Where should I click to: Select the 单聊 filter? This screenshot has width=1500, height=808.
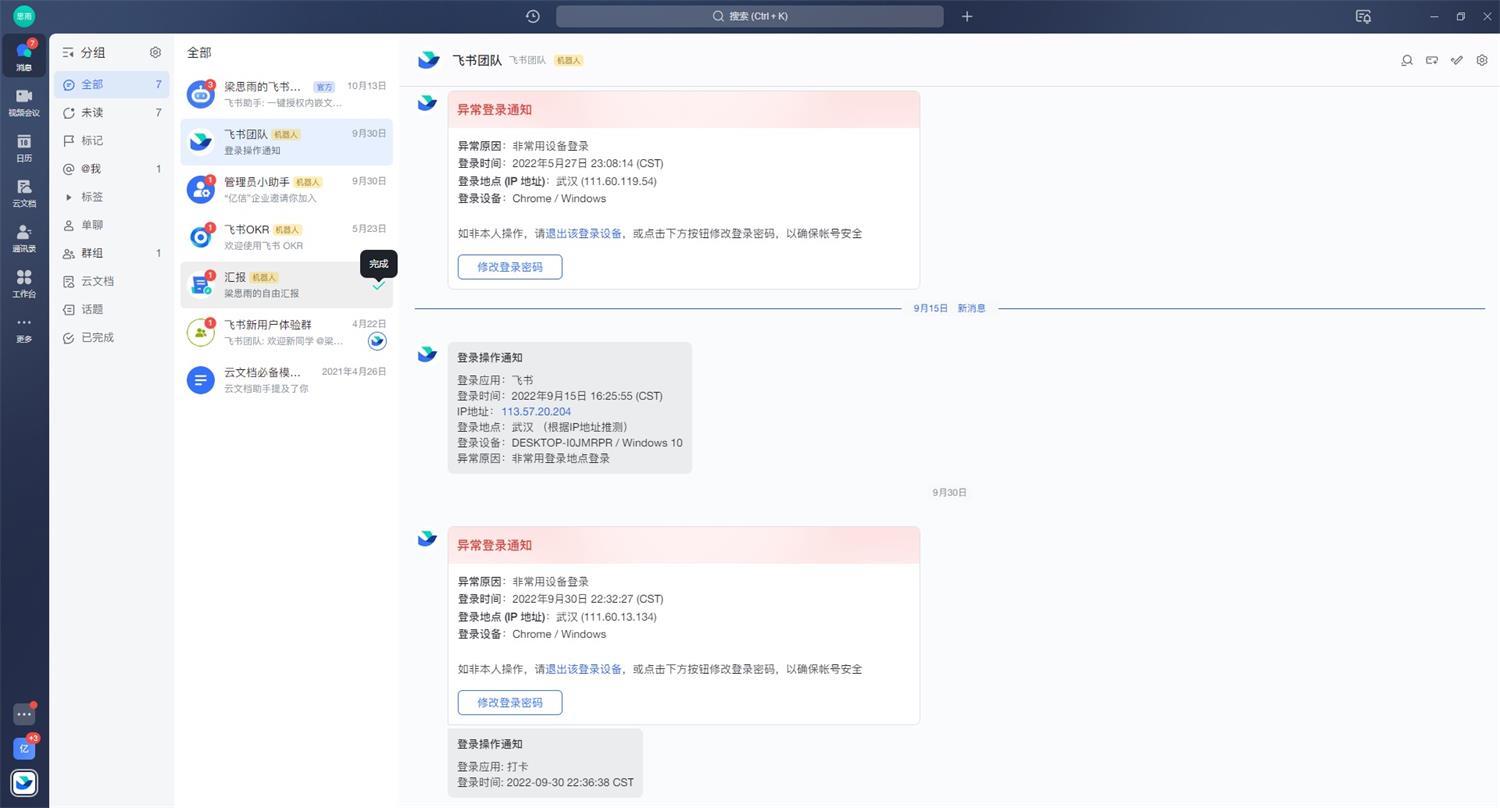point(111,225)
